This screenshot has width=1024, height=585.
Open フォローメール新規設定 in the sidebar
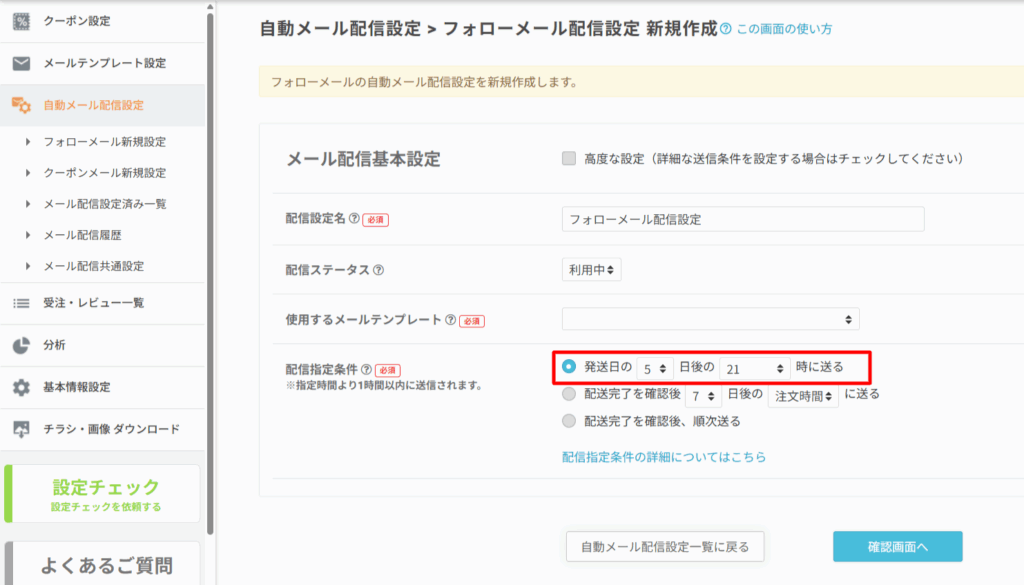coord(104,142)
